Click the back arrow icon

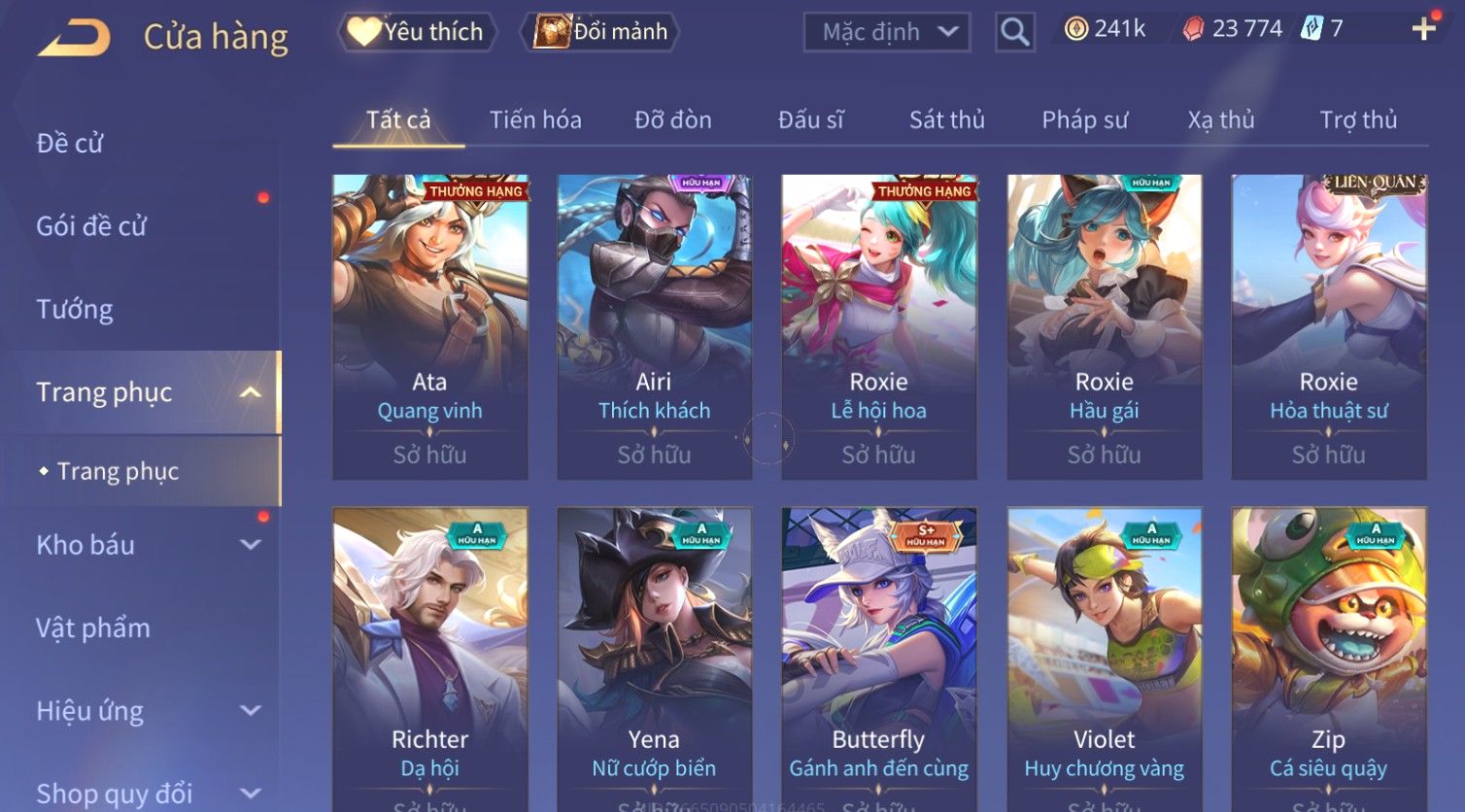(74, 37)
